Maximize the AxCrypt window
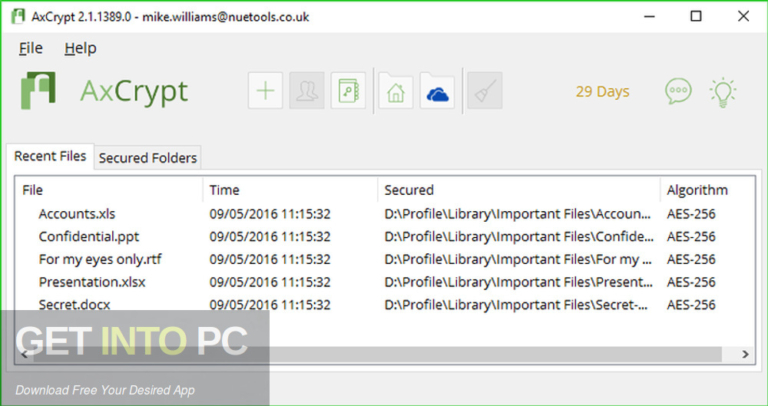 [696, 16]
